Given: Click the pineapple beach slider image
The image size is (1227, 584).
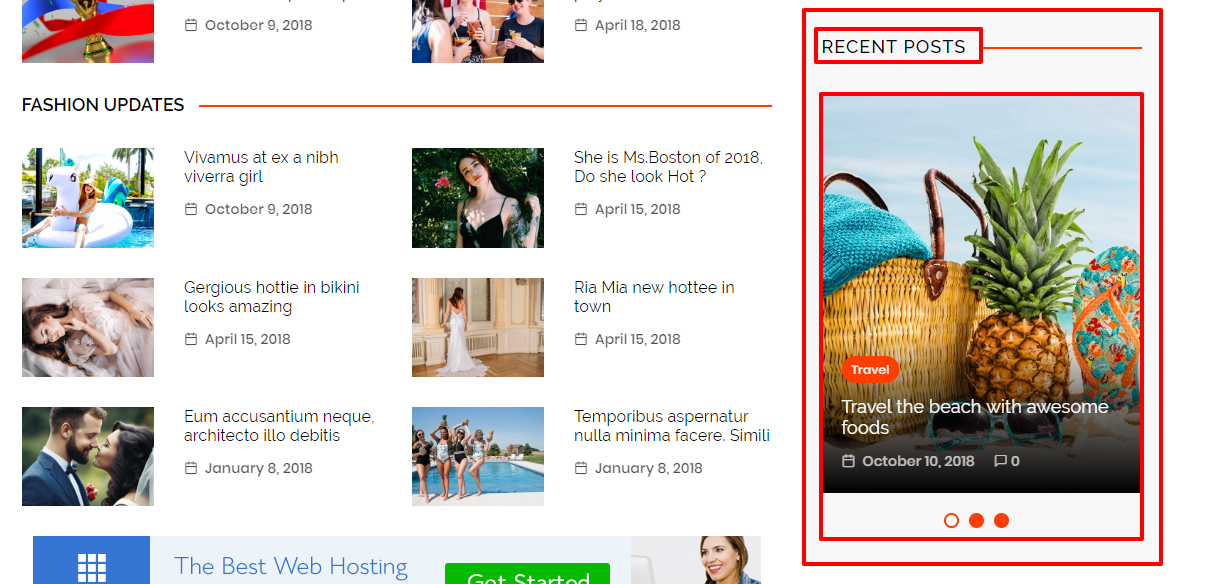Looking at the screenshot, I should click(x=981, y=294).
